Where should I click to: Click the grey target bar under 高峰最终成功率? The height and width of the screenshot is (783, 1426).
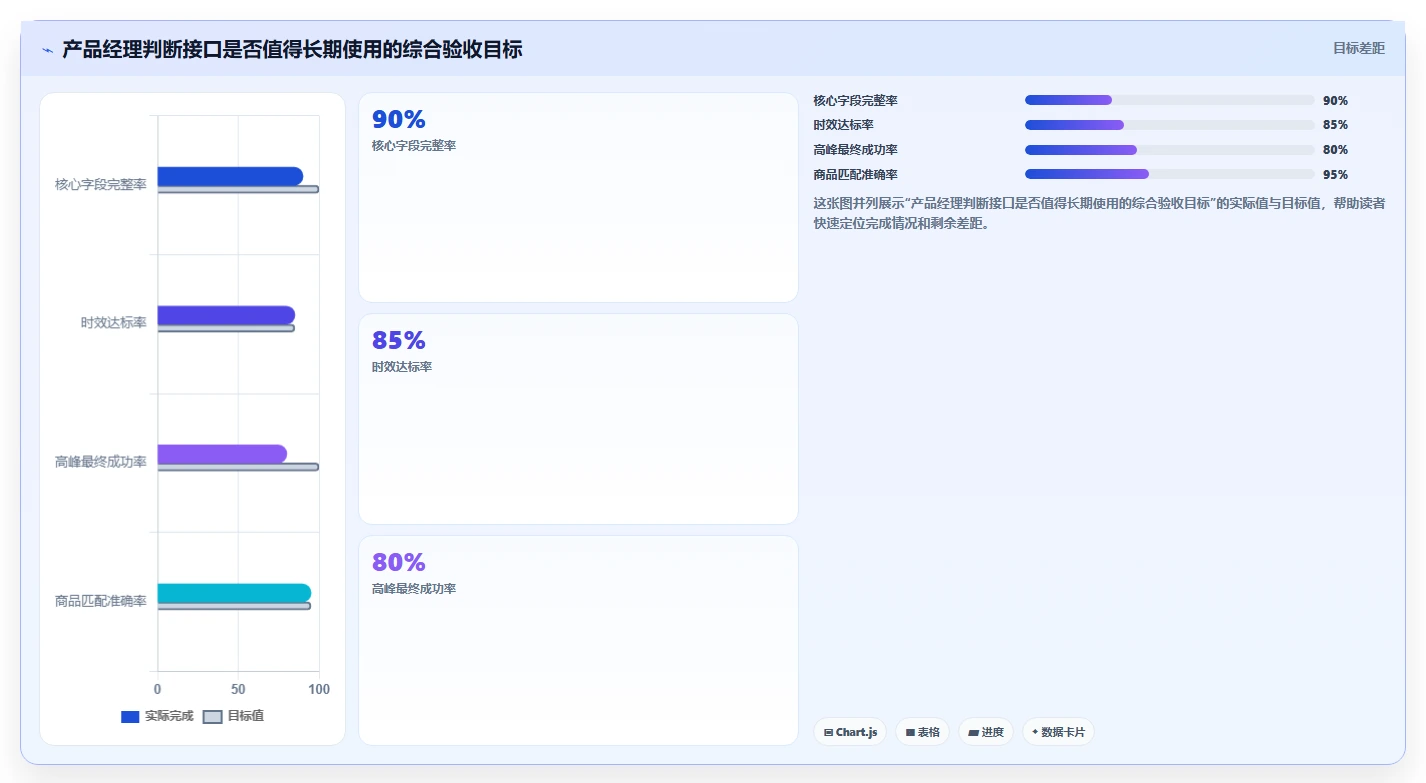[238, 467]
